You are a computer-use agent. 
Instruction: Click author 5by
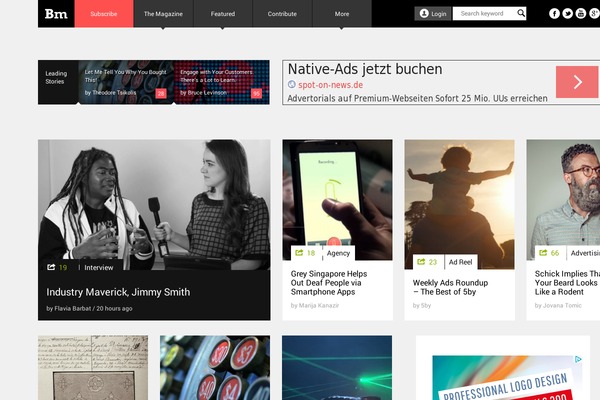426,305
